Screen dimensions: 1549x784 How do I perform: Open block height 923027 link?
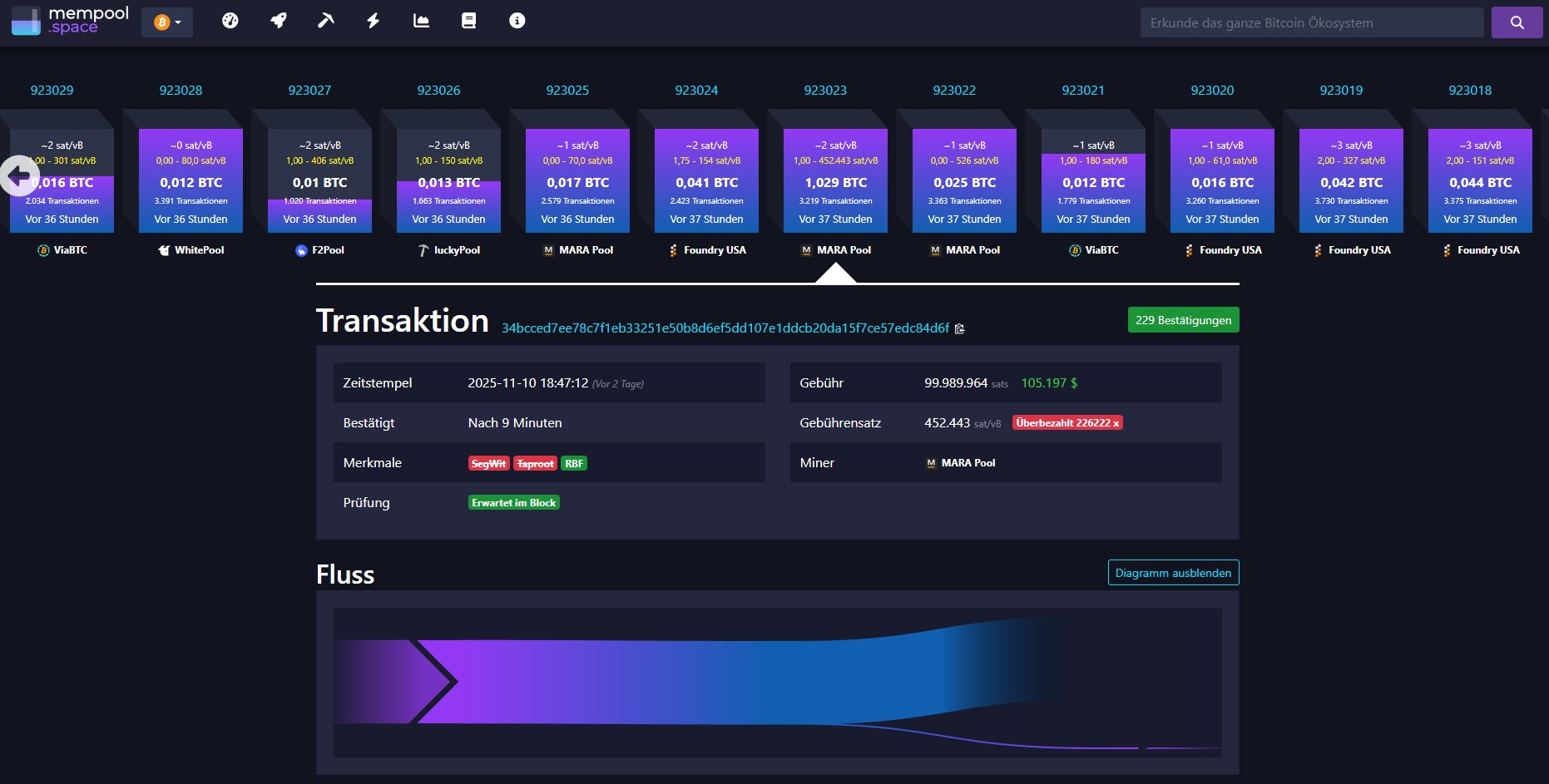click(309, 90)
